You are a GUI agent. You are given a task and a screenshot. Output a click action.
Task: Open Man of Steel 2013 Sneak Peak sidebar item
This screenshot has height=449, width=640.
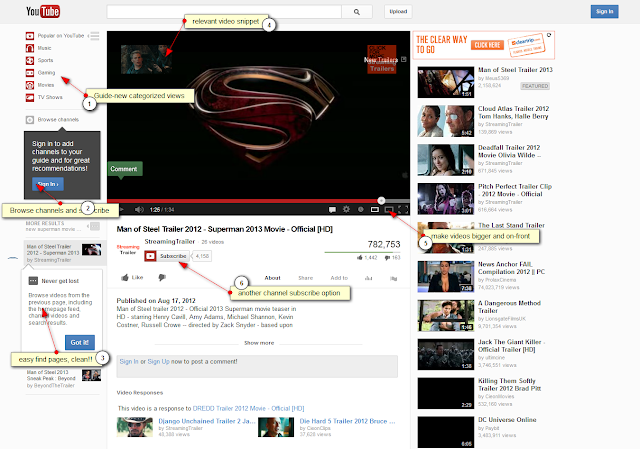coord(63,378)
